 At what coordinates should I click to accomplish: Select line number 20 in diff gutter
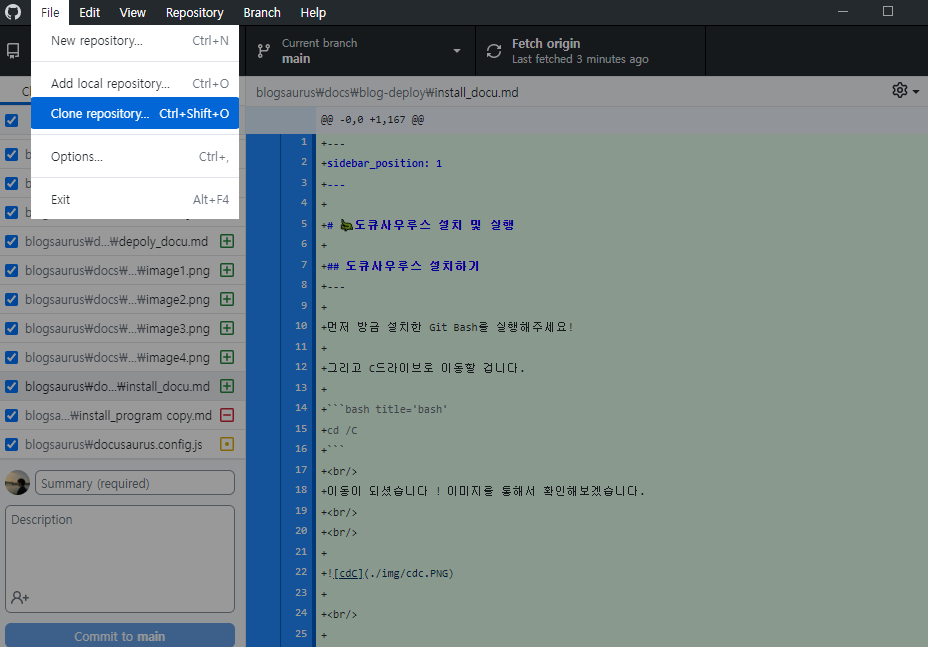tap(301, 531)
